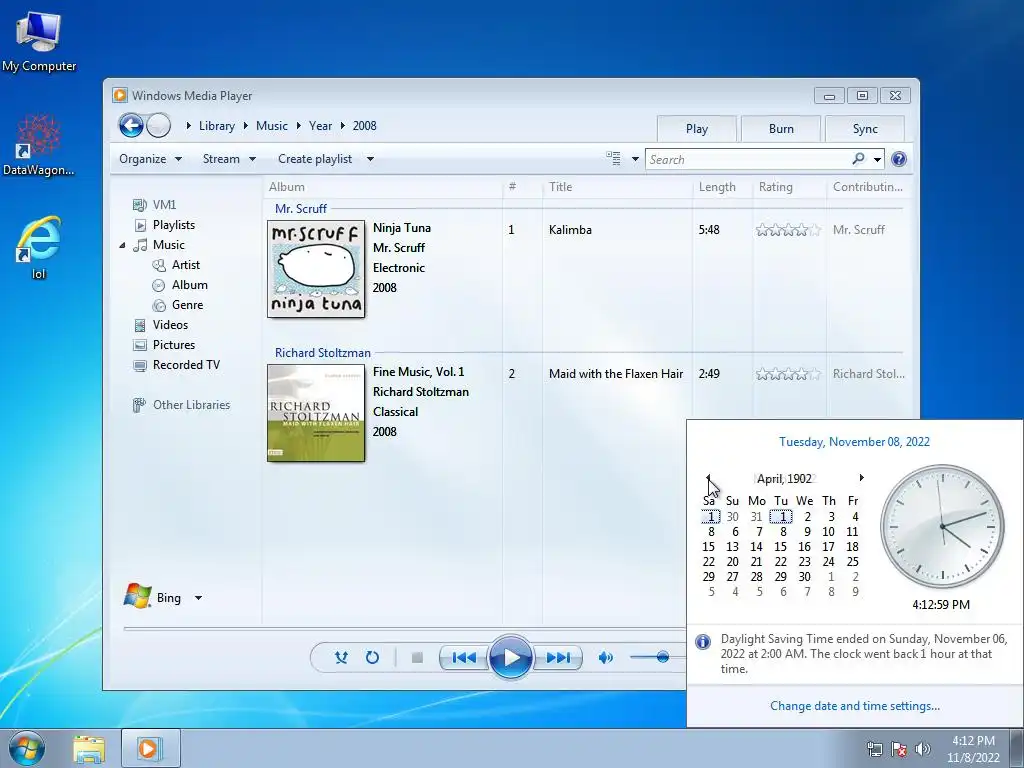Skip to the next track
1024x768 pixels.
558,658
